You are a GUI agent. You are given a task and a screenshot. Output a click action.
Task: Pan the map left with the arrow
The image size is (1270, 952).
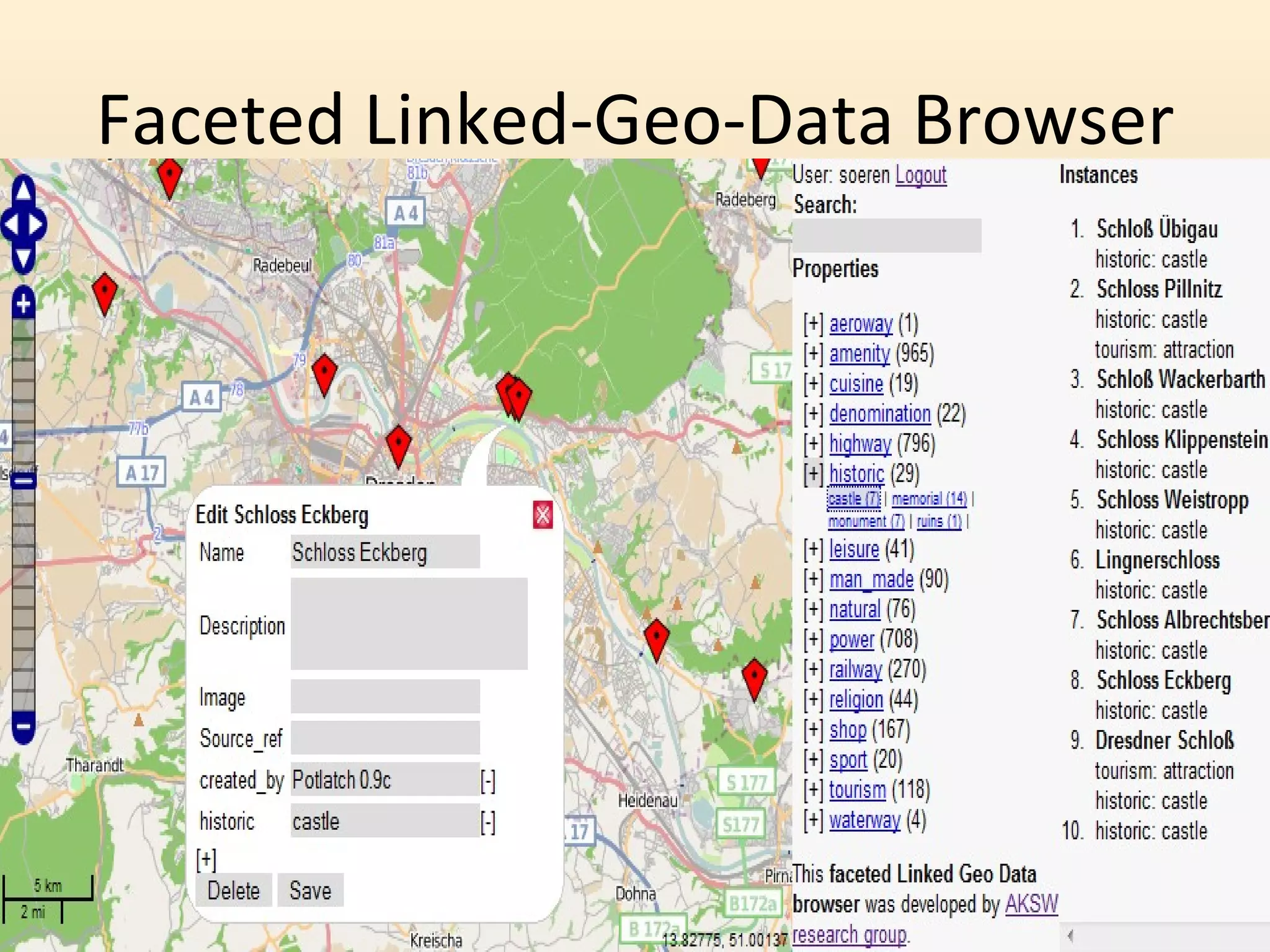click(10, 224)
